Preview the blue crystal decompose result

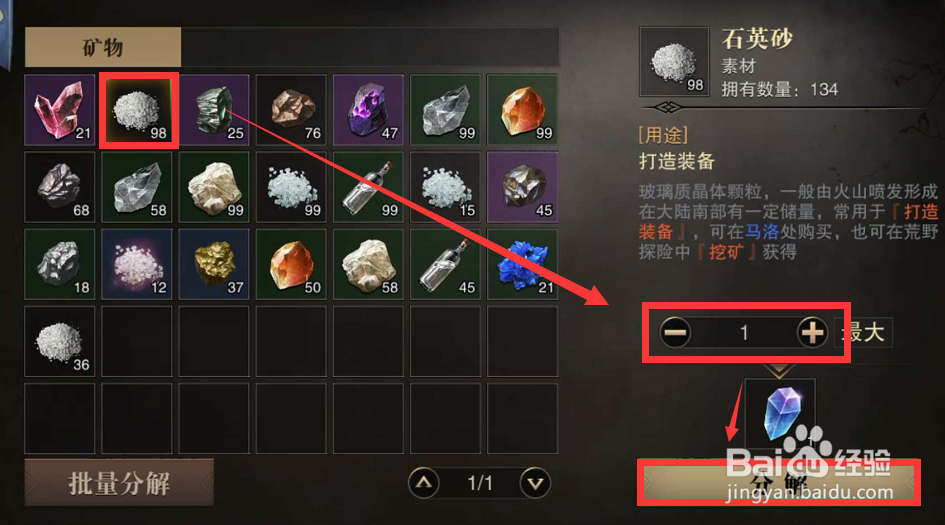point(780,413)
